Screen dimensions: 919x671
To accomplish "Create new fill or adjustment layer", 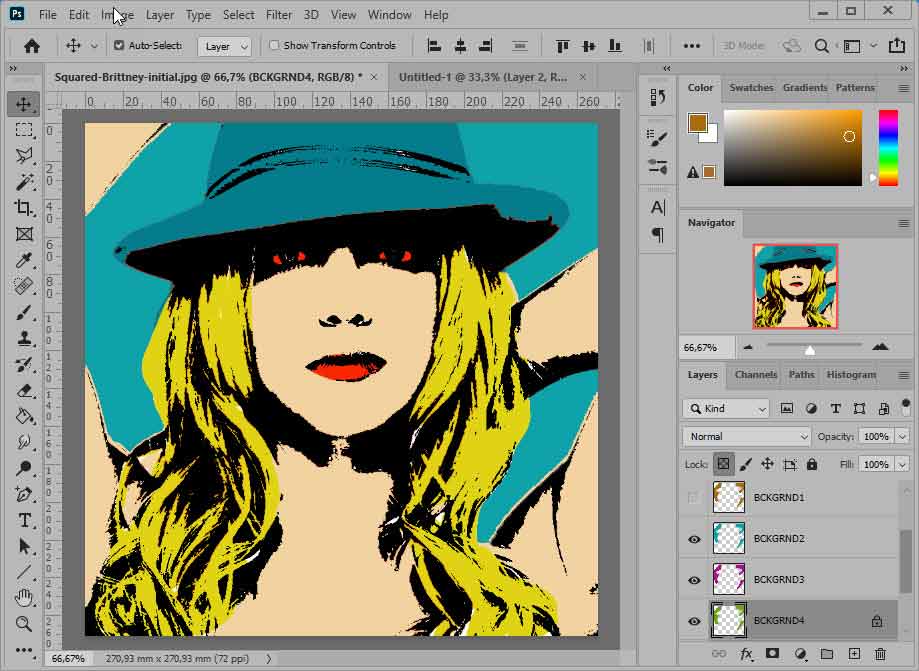I will tap(800, 654).
